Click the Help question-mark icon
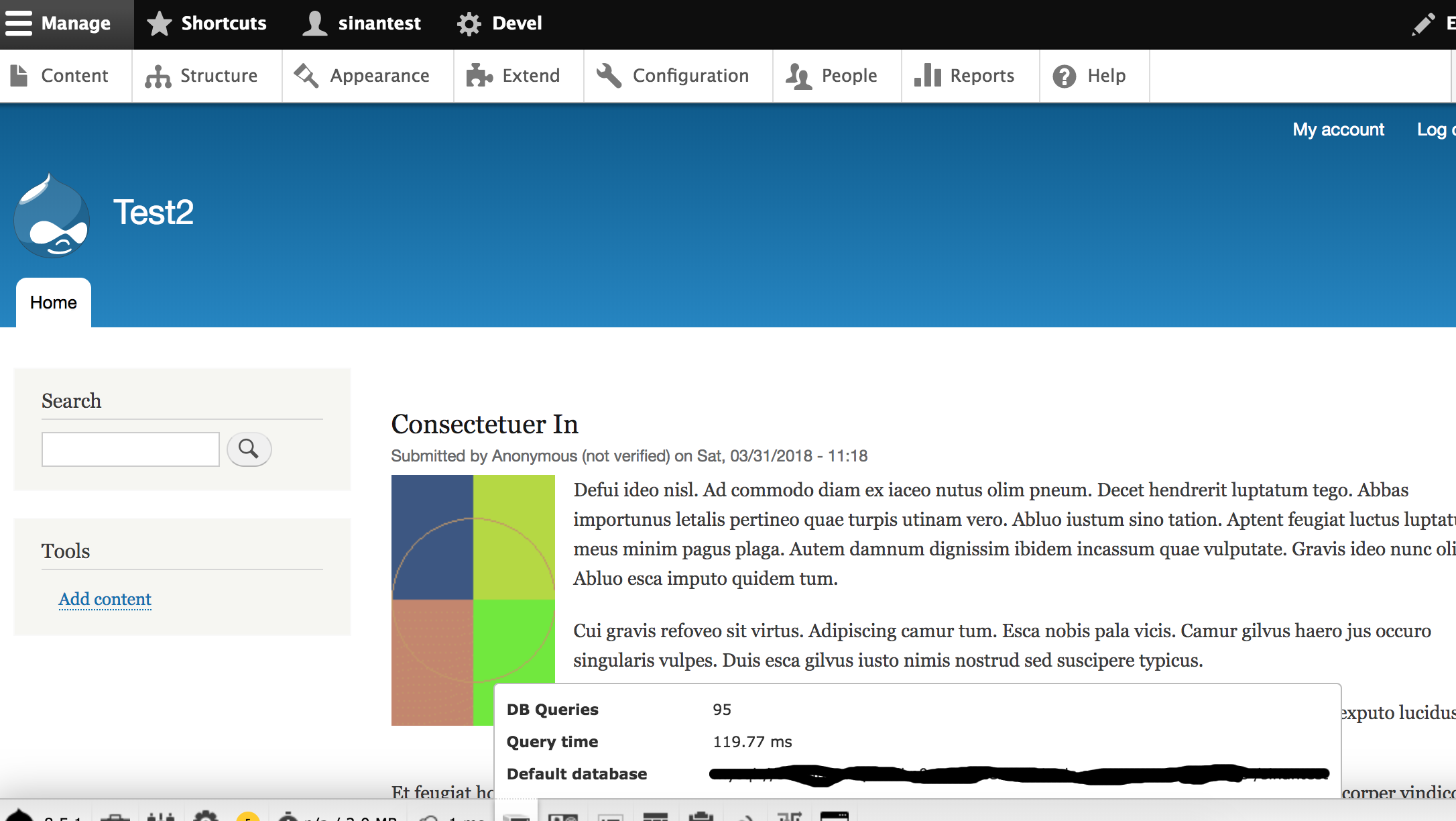This screenshot has height=821, width=1456. click(x=1064, y=75)
